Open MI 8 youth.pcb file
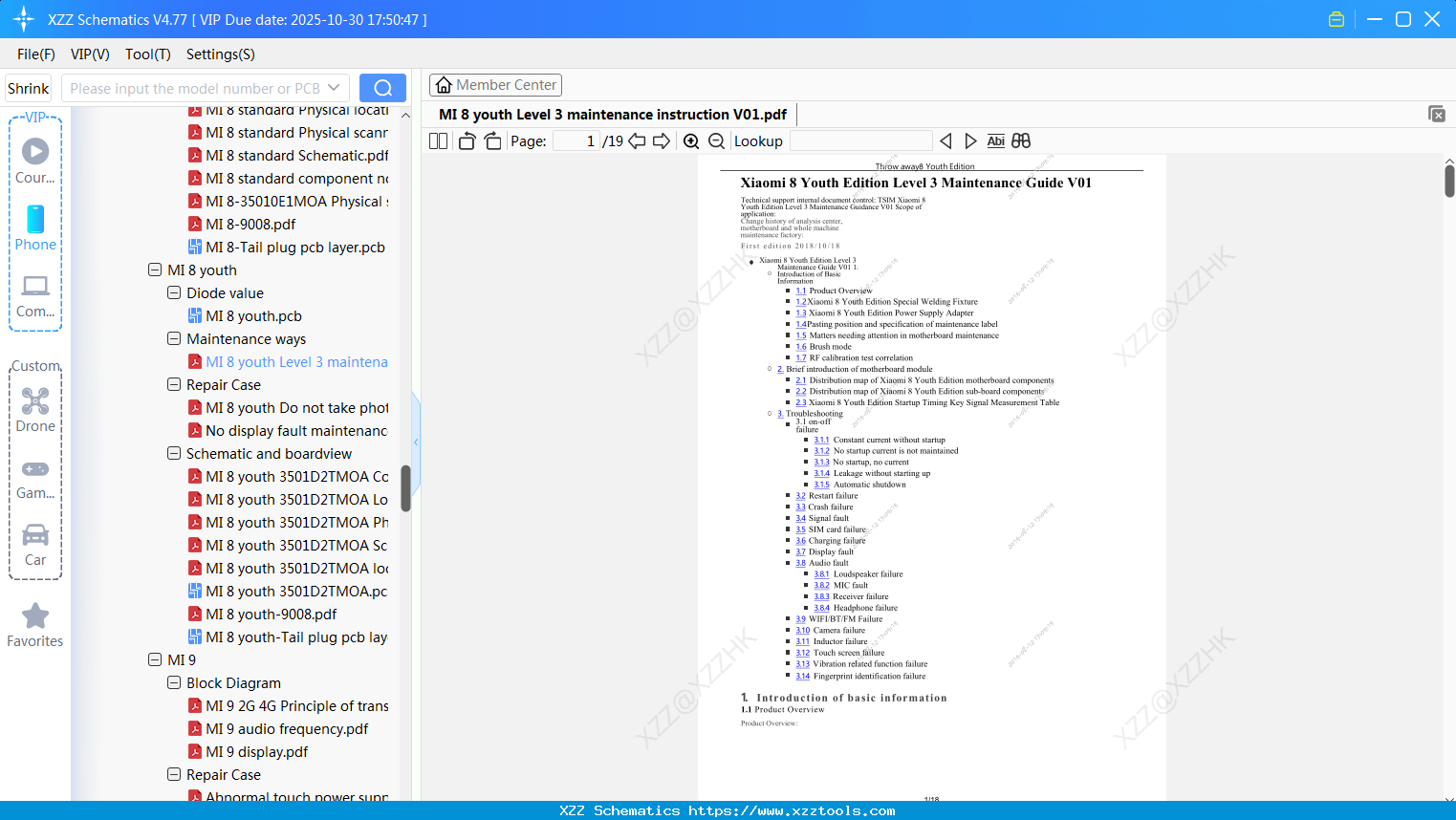 245,316
